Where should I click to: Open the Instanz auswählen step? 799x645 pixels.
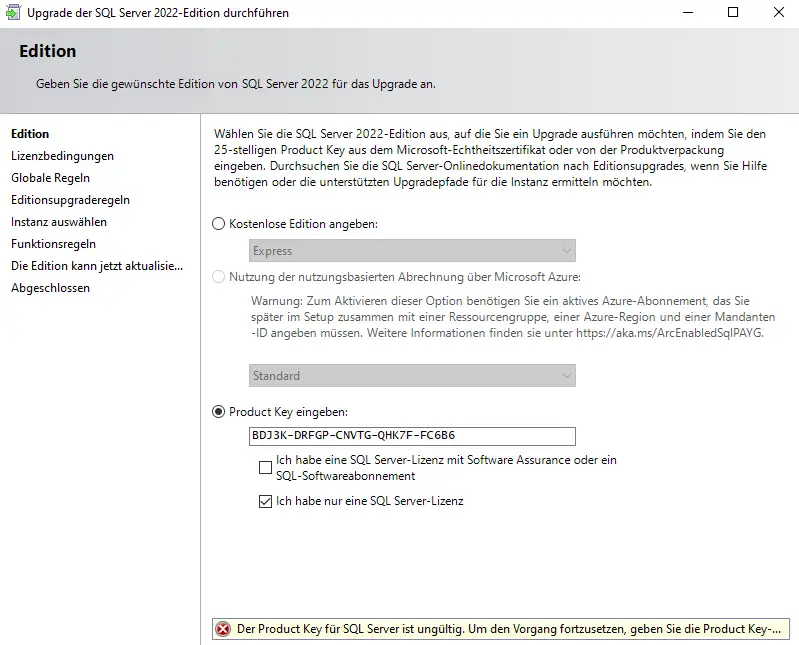pos(59,222)
